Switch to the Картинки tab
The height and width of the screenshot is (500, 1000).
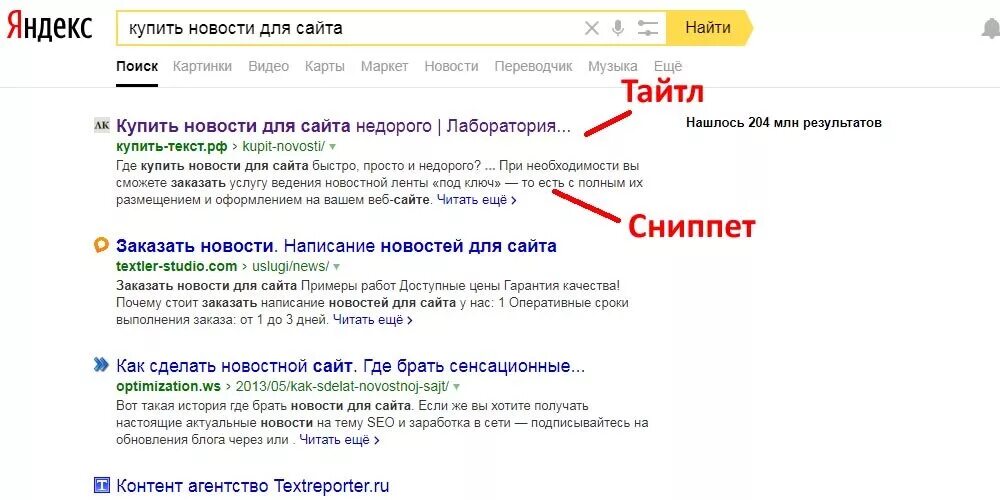(202, 66)
